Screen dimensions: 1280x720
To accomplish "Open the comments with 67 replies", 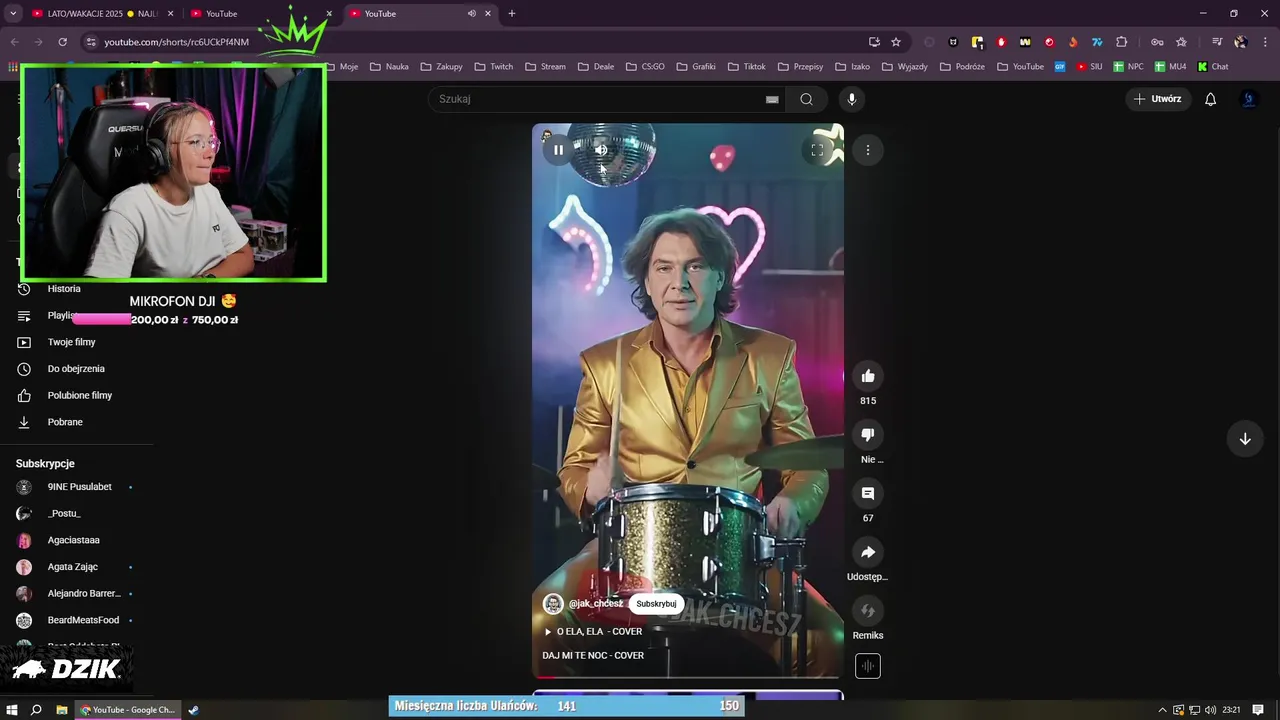I will 868,494.
